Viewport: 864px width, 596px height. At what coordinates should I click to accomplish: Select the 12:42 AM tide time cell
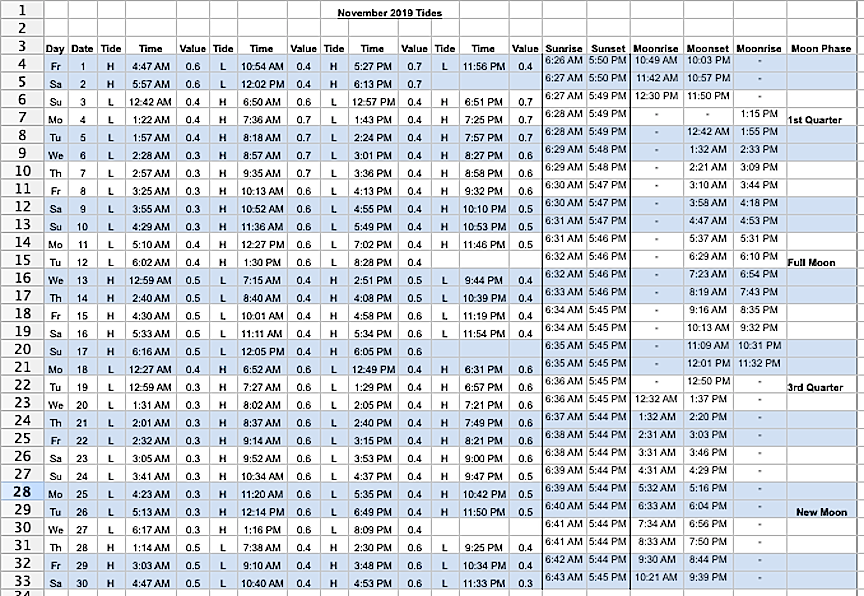tap(150, 102)
